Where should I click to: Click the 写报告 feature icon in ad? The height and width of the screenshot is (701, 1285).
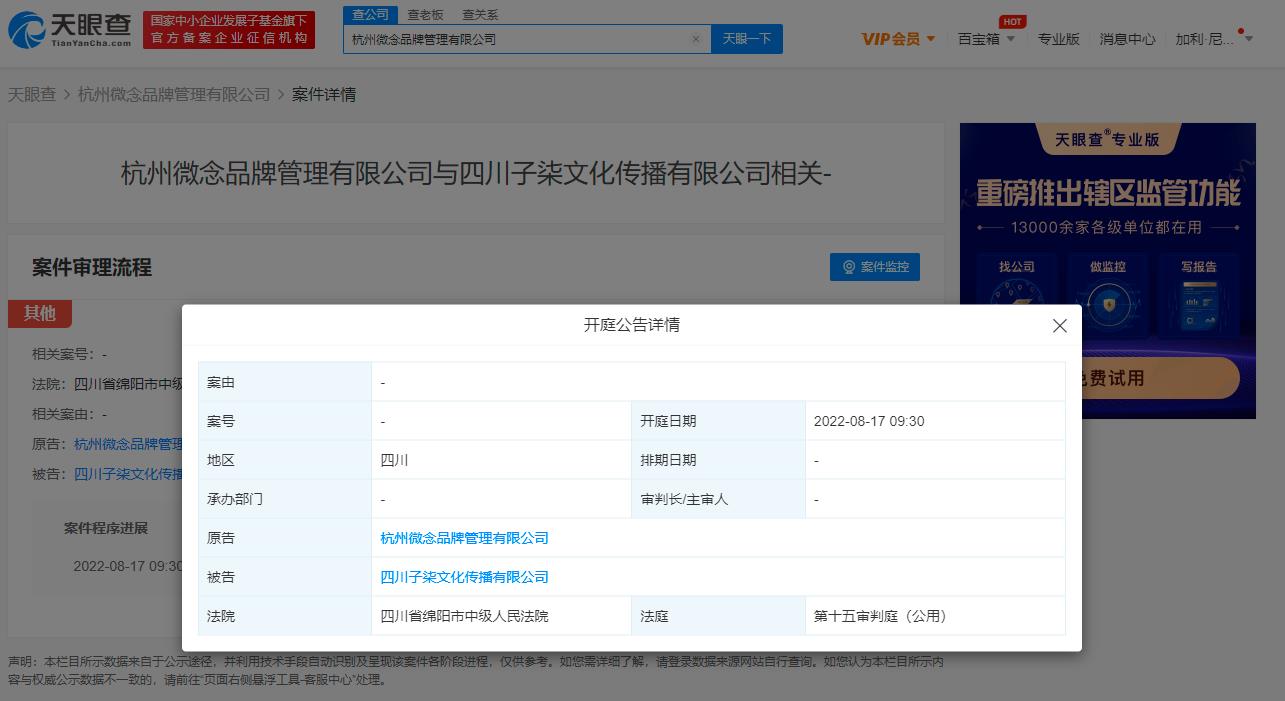[1198, 296]
